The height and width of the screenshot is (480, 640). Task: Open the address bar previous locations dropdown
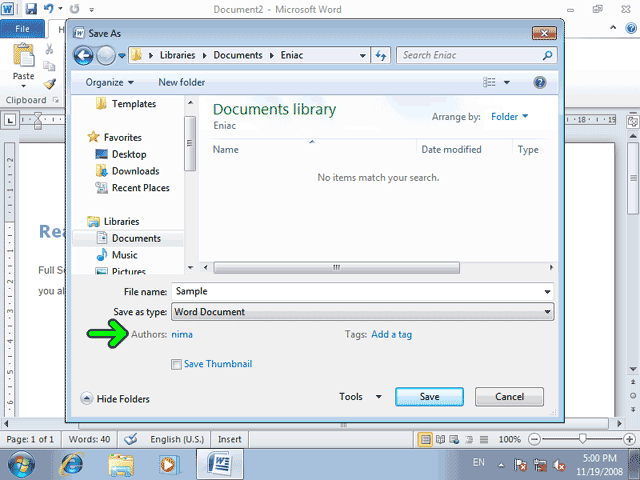(362, 56)
